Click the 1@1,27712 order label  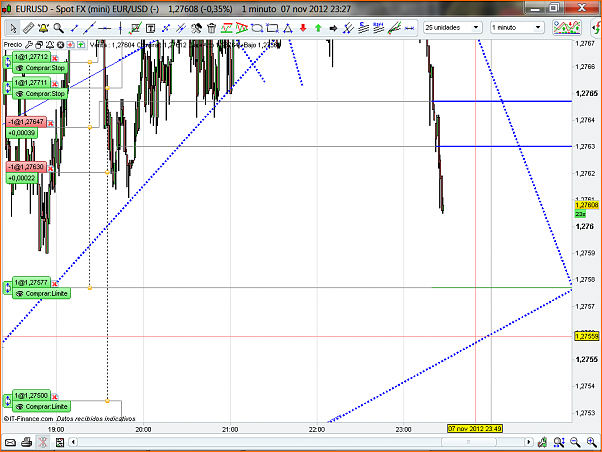tap(31, 57)
